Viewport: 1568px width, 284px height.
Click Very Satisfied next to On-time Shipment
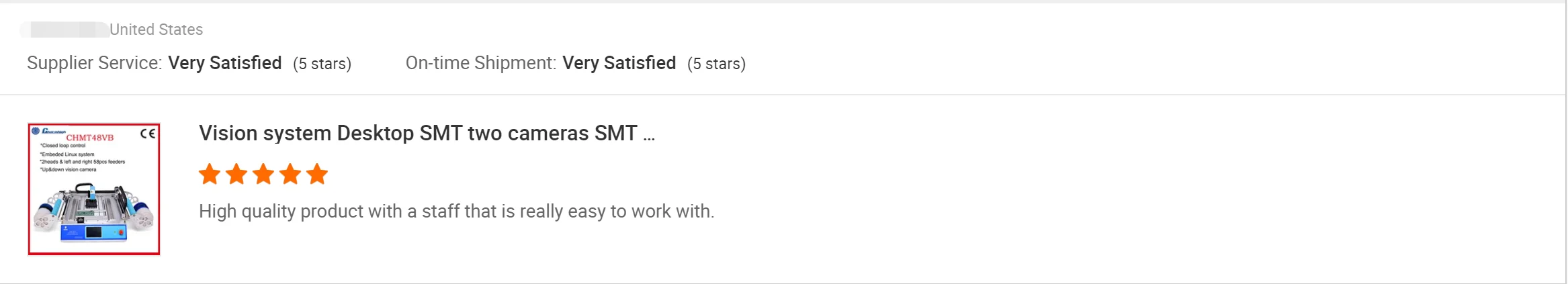point(619,63)
